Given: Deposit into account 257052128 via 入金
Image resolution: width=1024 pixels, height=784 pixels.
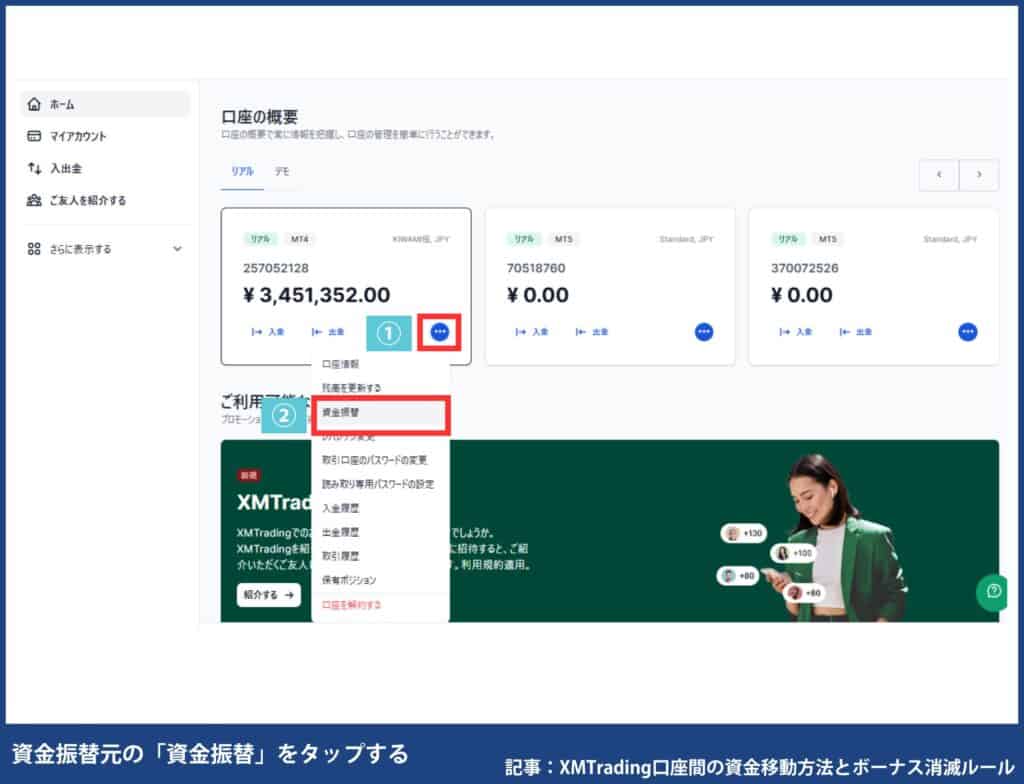Looking at the screenshot, I should pos(268,332).
